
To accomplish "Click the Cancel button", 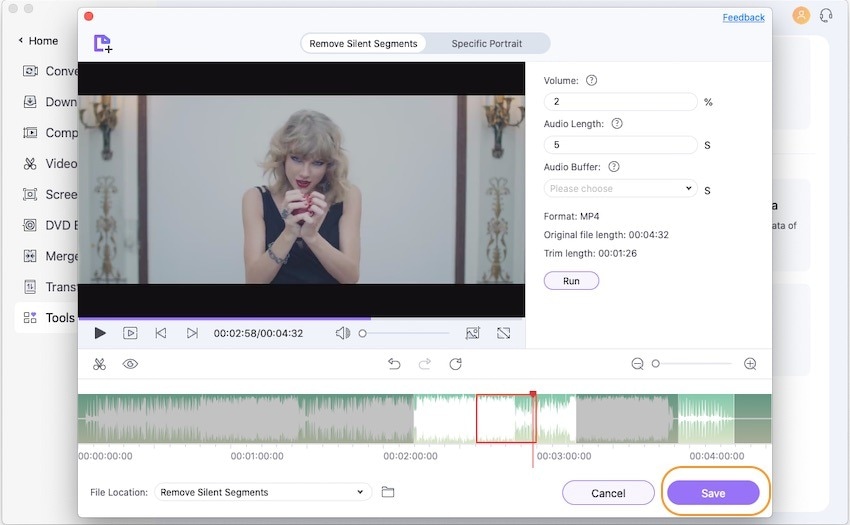I will tap(608, 493).
